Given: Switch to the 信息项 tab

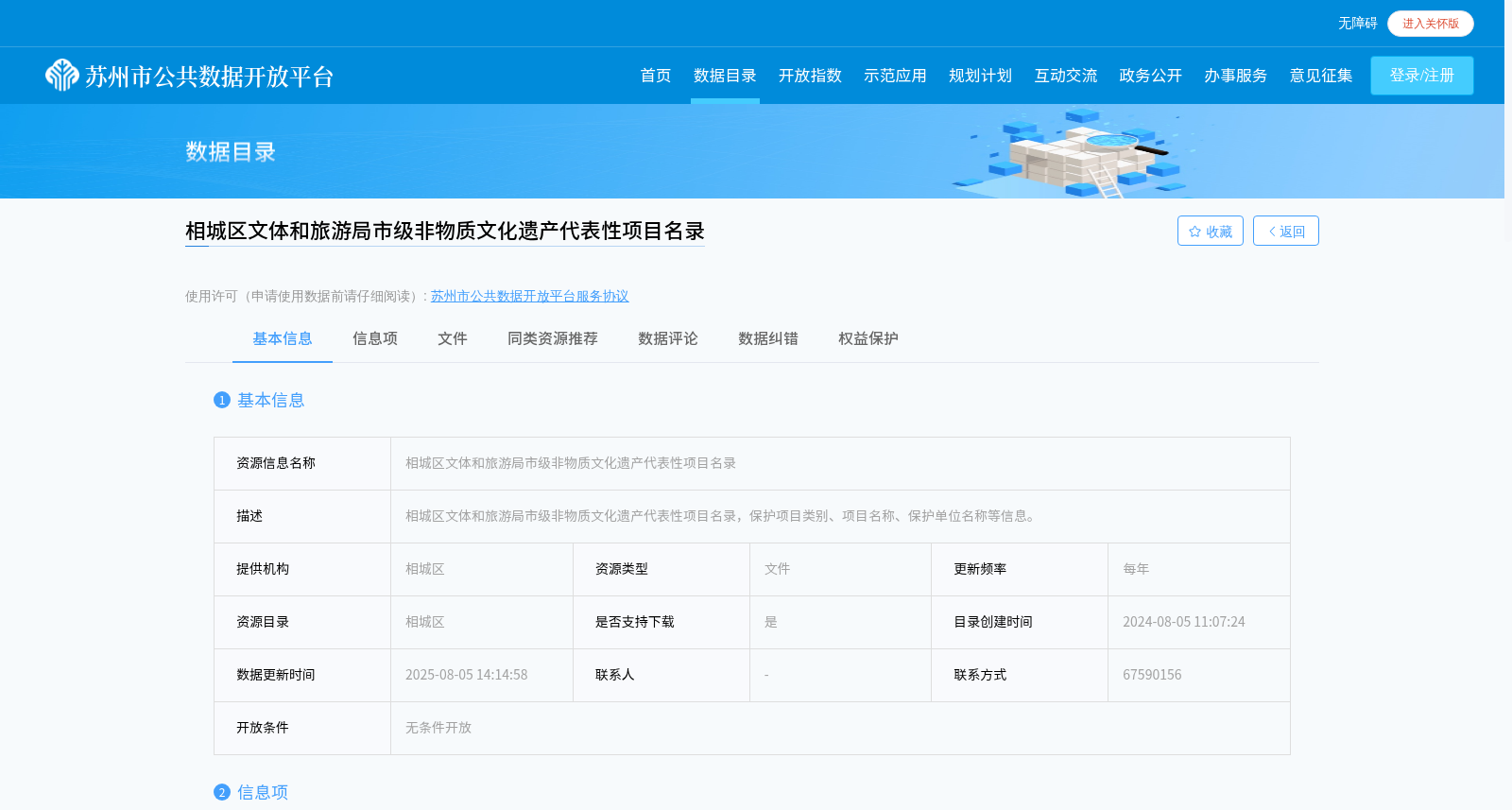Looking at the screenshot, I should (374, 338).
